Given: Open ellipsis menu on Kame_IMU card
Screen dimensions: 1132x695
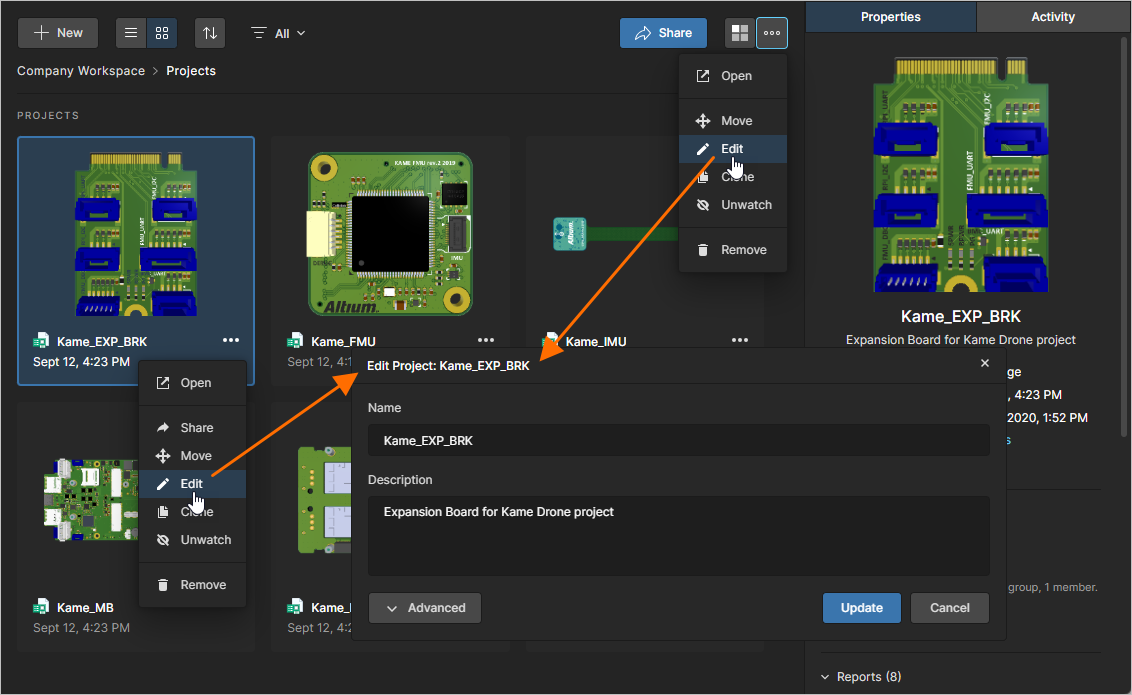Looking at the screenshot, I should point(740,340).
